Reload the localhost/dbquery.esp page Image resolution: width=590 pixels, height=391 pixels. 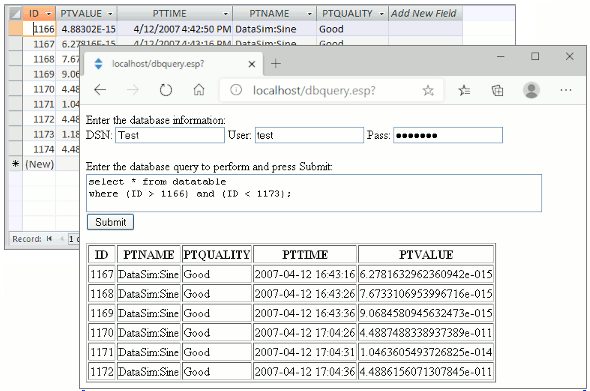pyautogui.click(x=166, y=90)
